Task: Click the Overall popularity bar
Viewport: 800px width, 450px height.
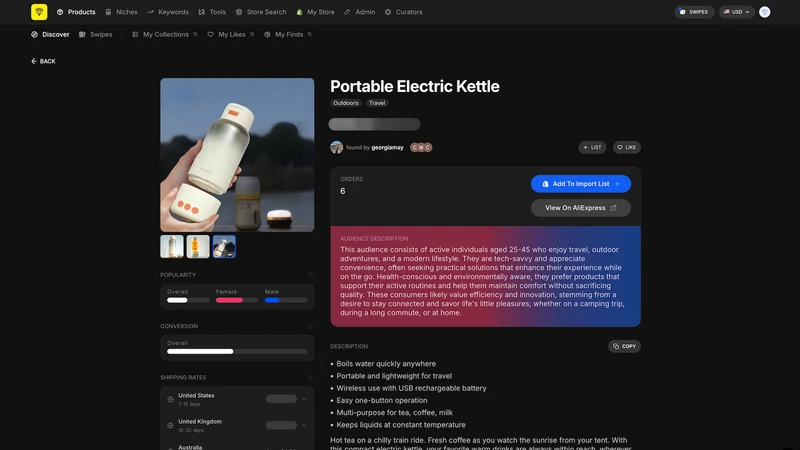Action: point(188,300)
